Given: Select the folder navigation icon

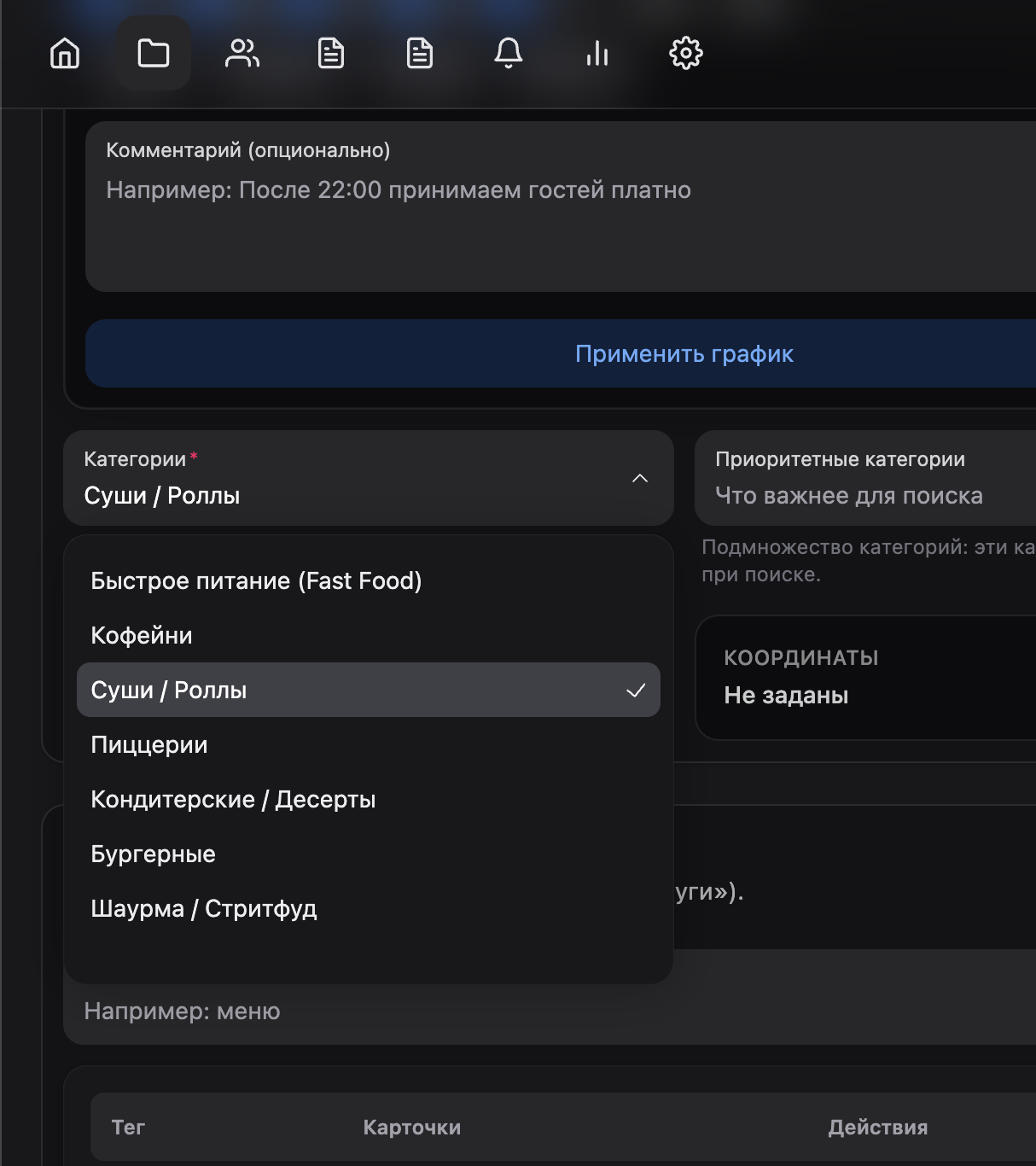Looking at the screenshot, I should click(x=153, y=52).
